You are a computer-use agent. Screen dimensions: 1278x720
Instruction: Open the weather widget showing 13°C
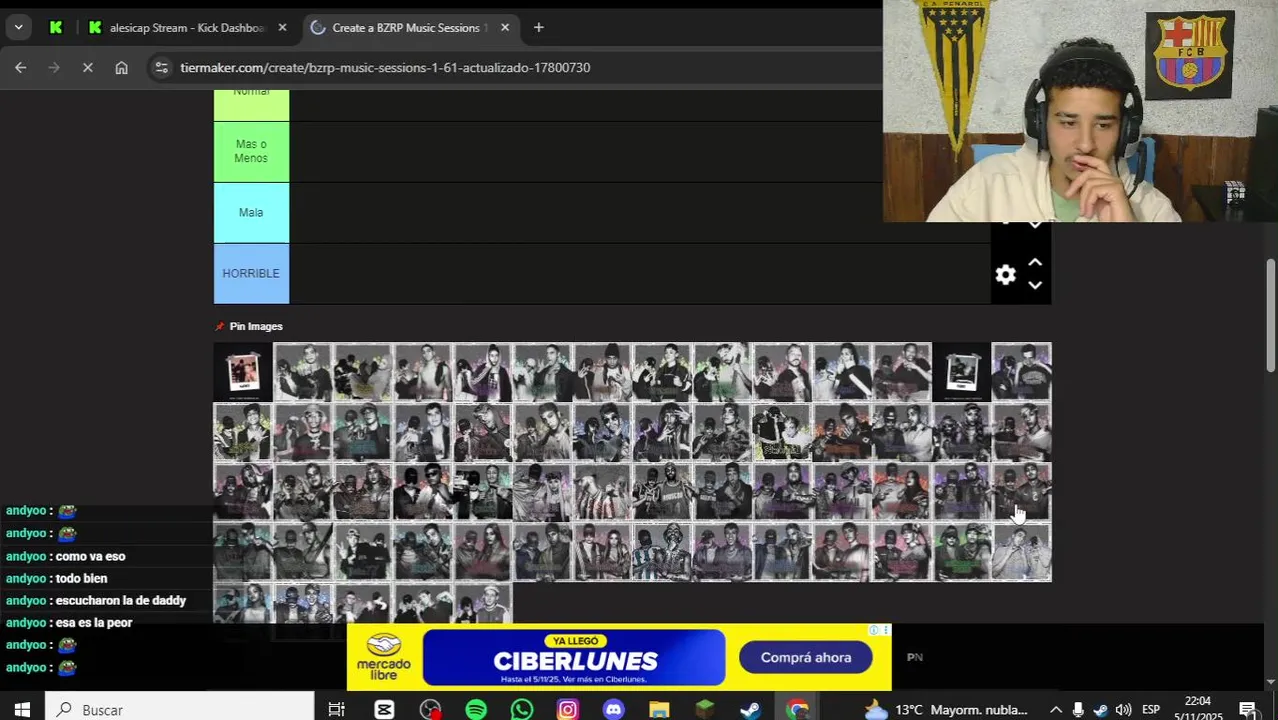(x=946, y=709)
